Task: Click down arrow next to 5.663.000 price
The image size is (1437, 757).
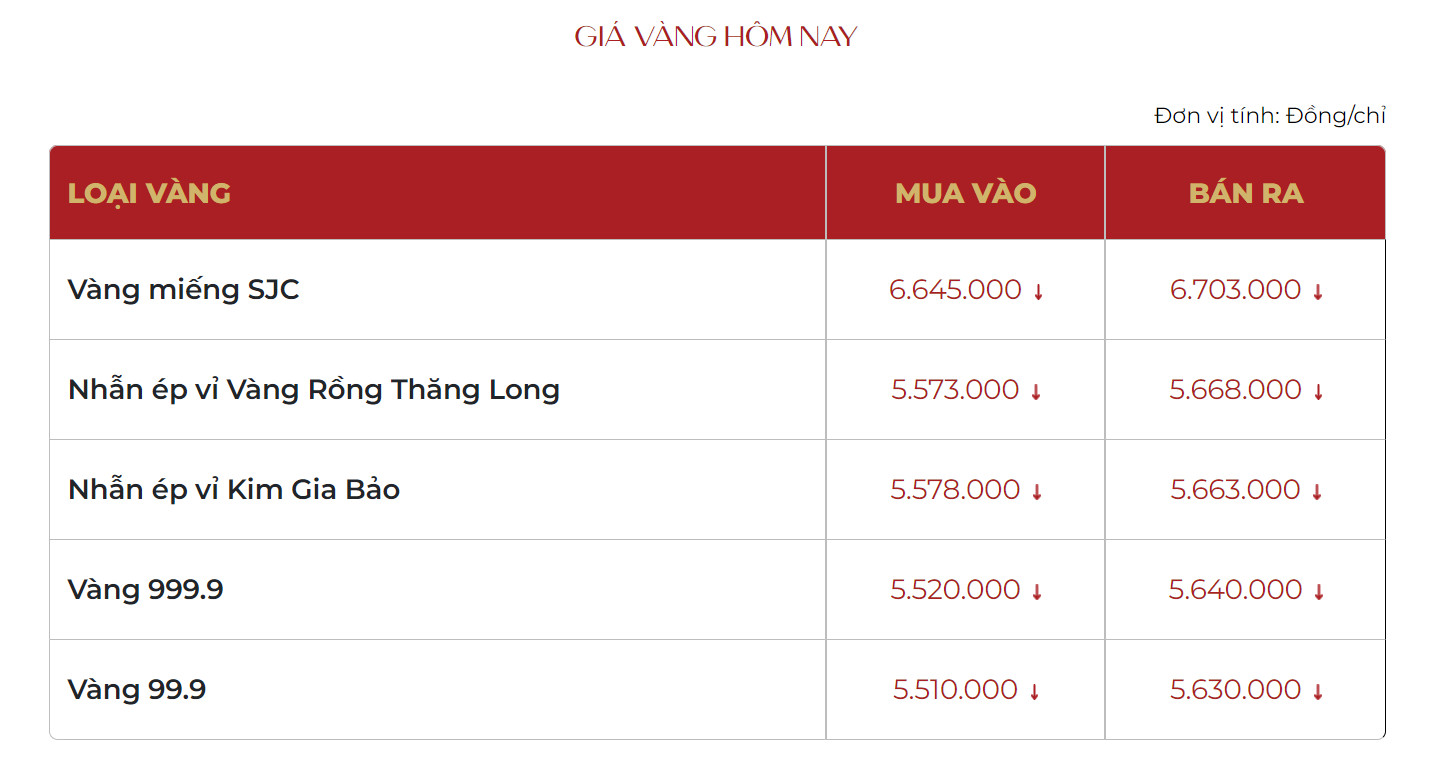Action: [x=1317, y=492]
